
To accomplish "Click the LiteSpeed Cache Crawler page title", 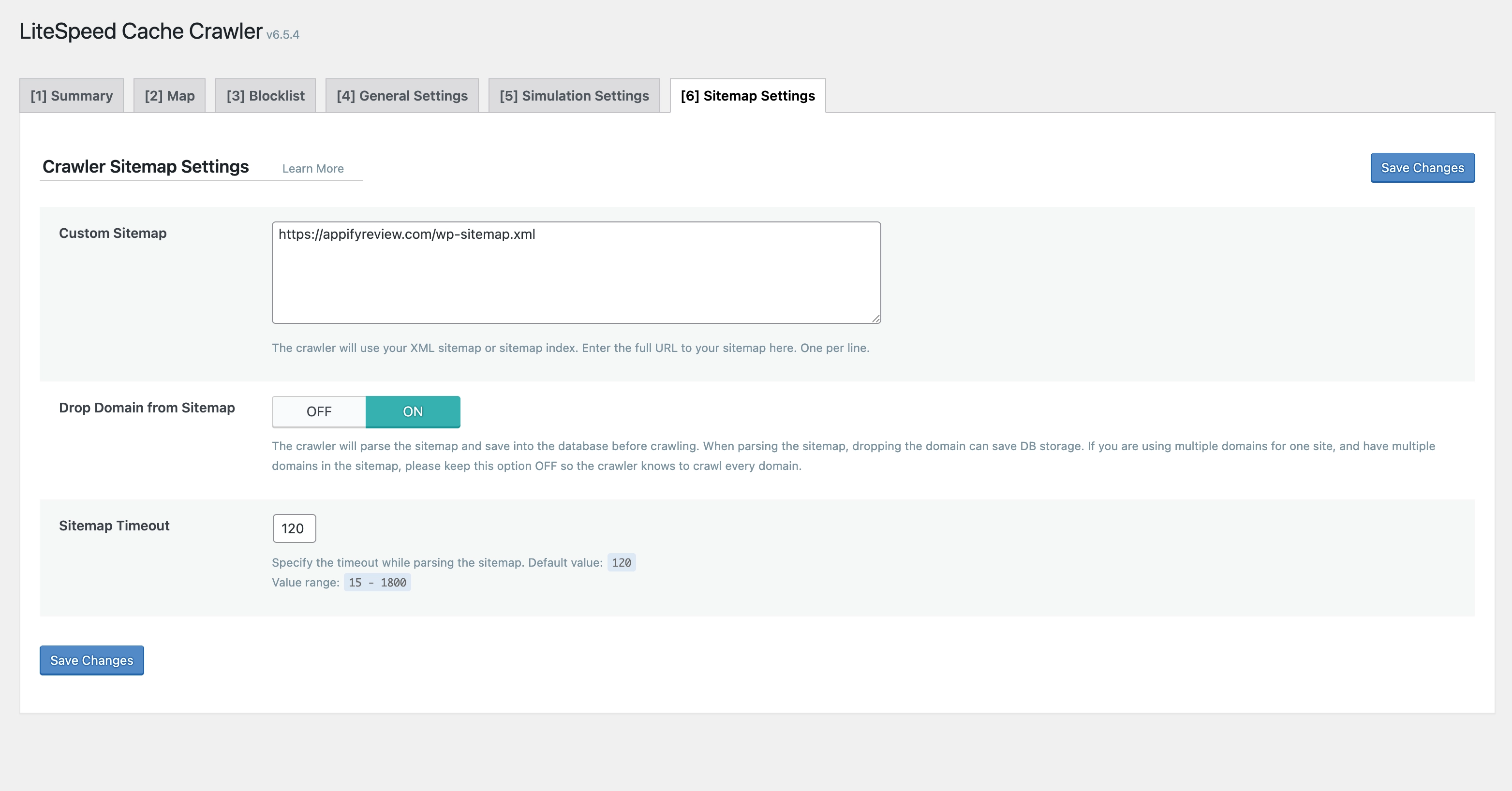I will (141, 31).
